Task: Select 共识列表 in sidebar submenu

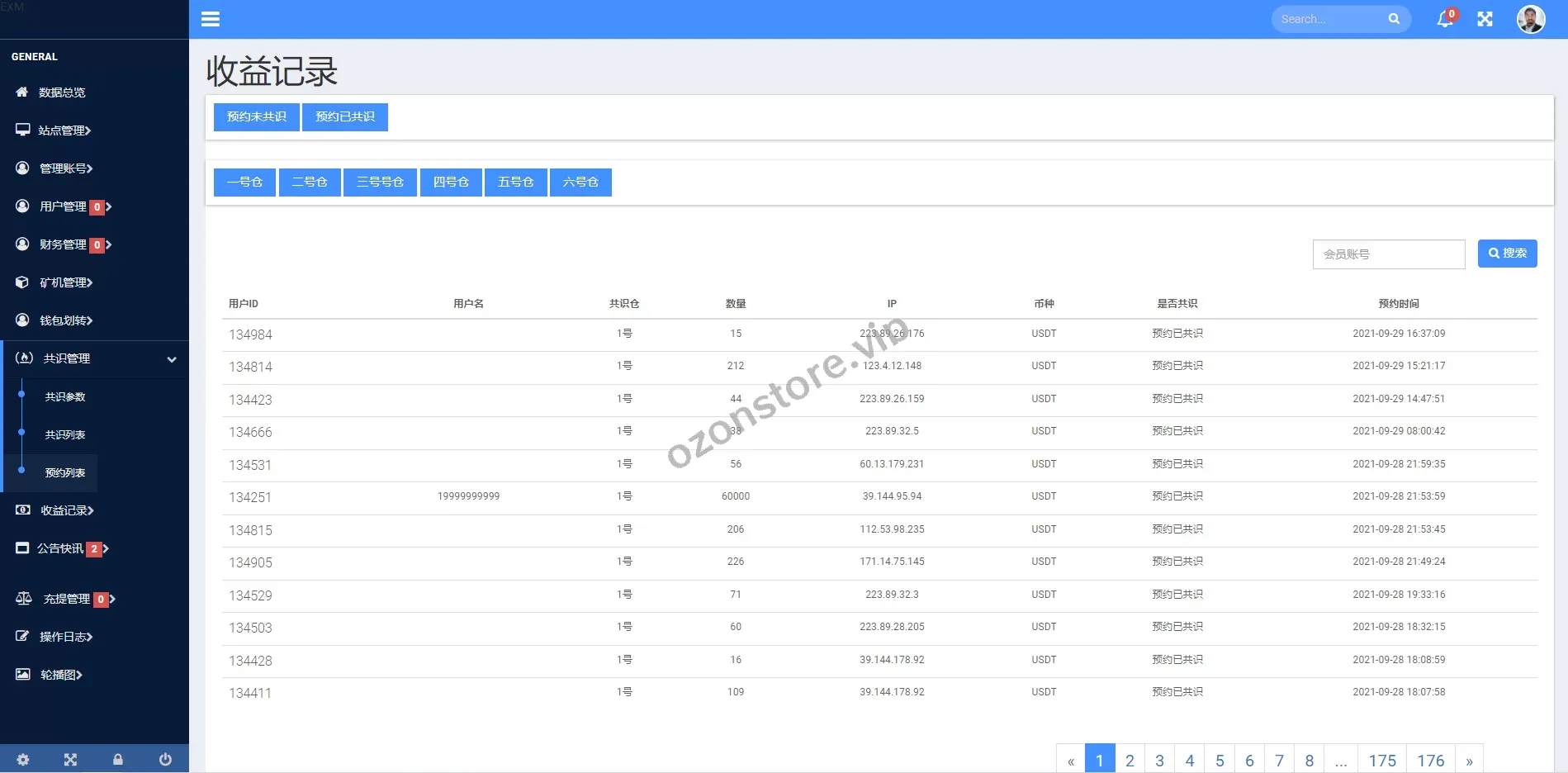Action: (65, 435)
